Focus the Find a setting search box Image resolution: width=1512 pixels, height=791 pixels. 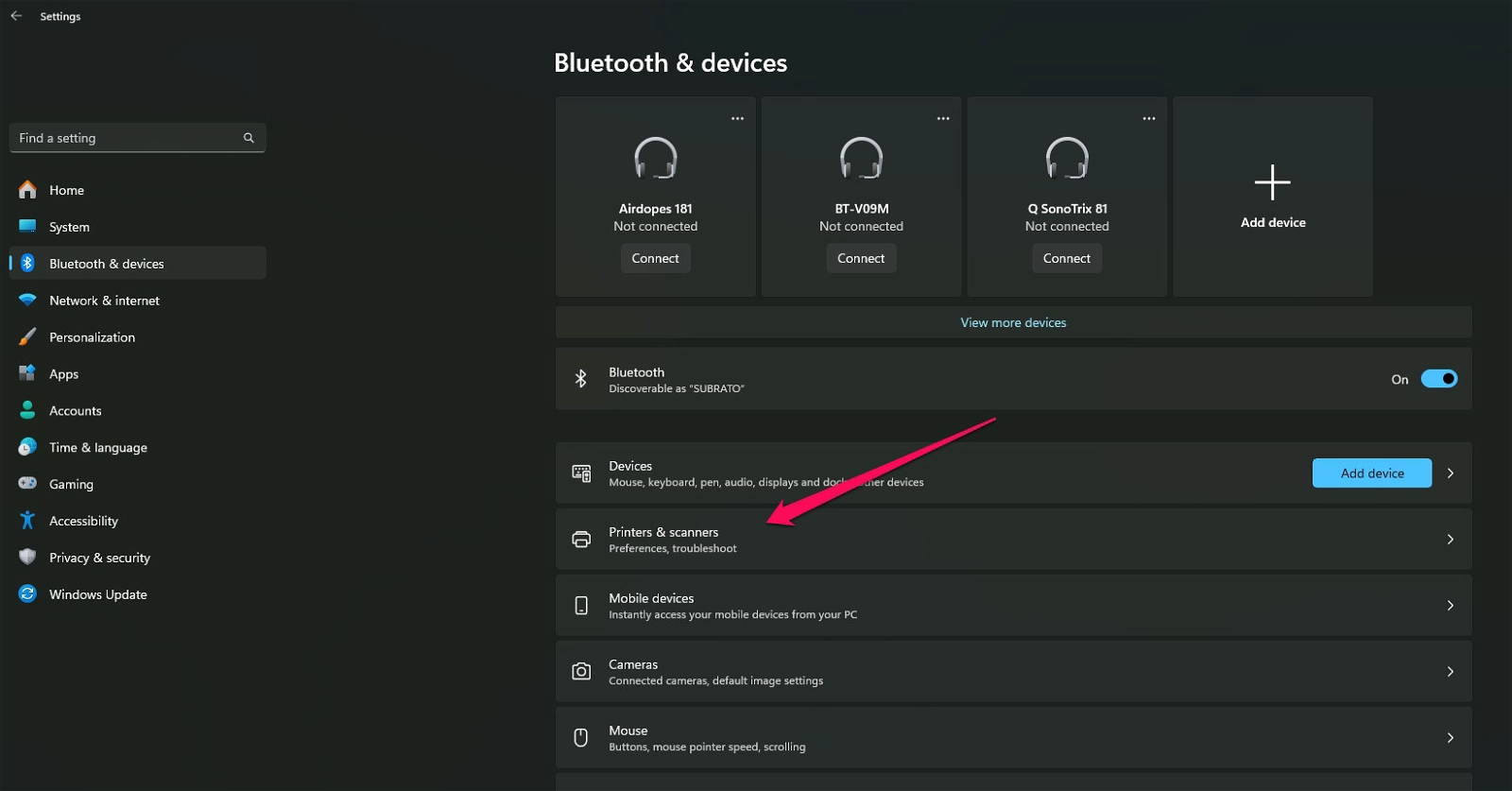click(x=128, y=138)
